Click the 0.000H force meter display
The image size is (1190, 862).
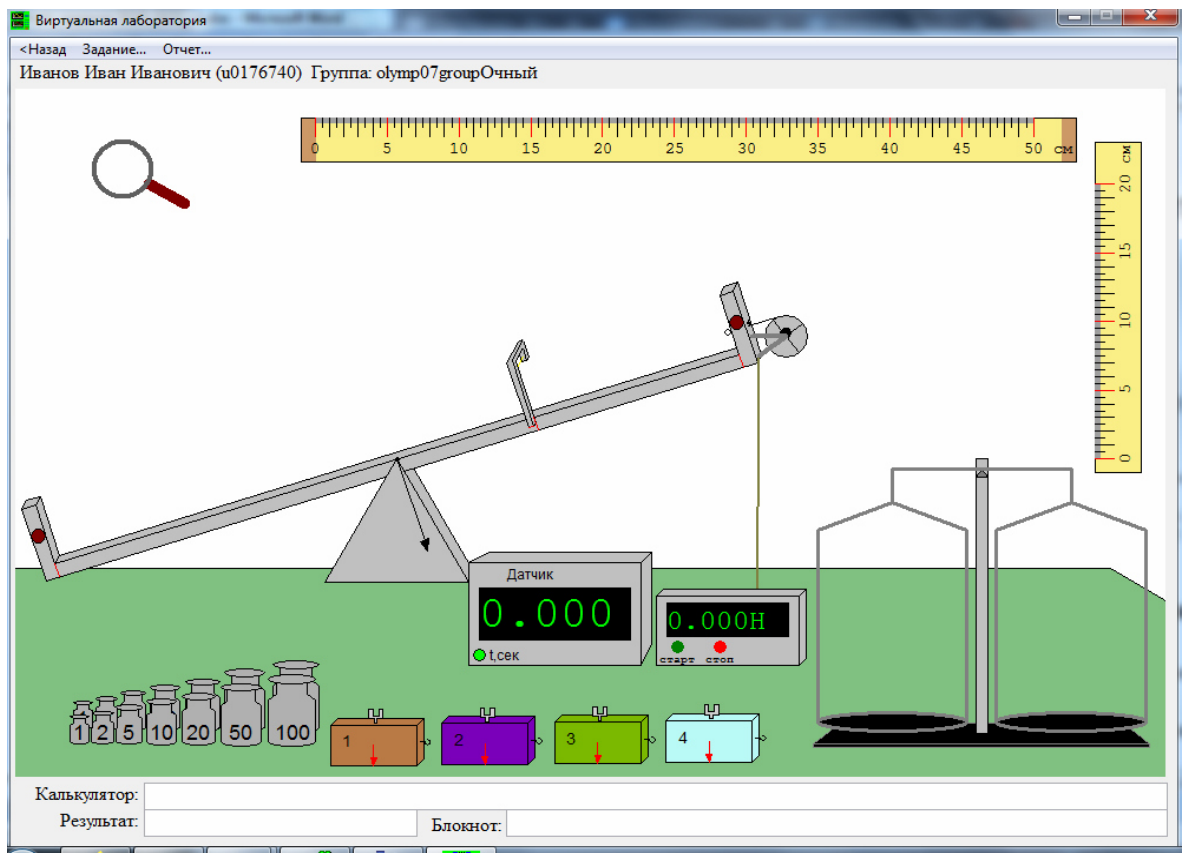click(727, 620)
